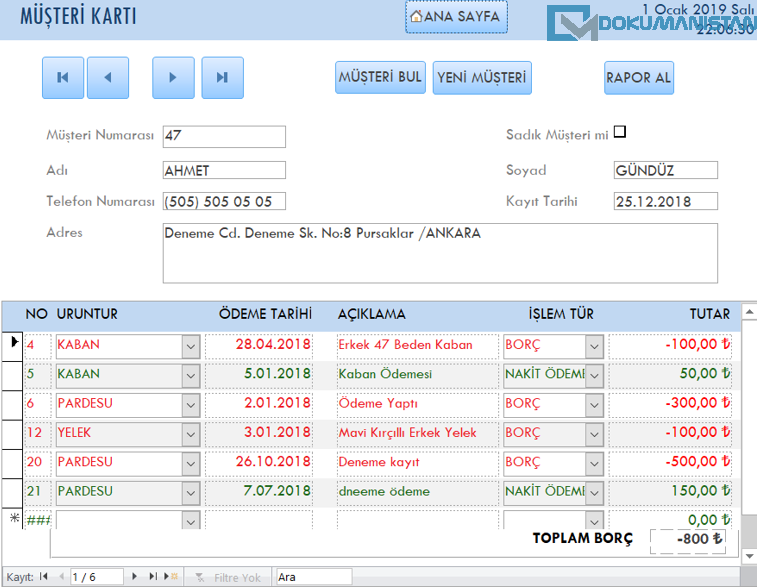This screenshot has width=762, height=587.
Task: Select the Telefon Numarası field
Action: [x=224, y=201]
